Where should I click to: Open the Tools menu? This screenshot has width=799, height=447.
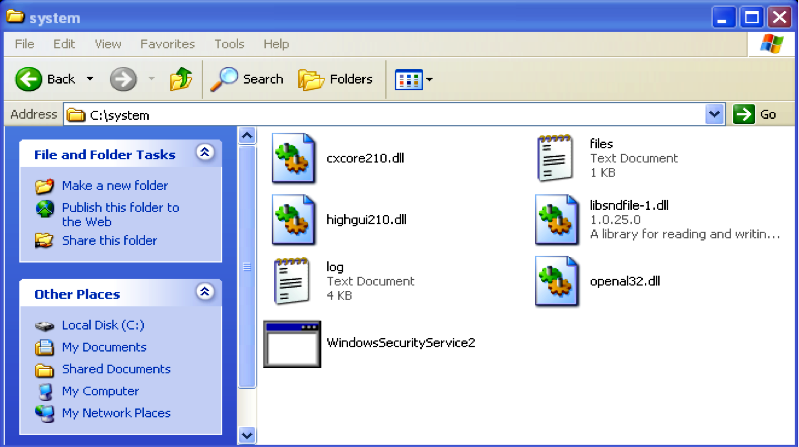[229, 44]
